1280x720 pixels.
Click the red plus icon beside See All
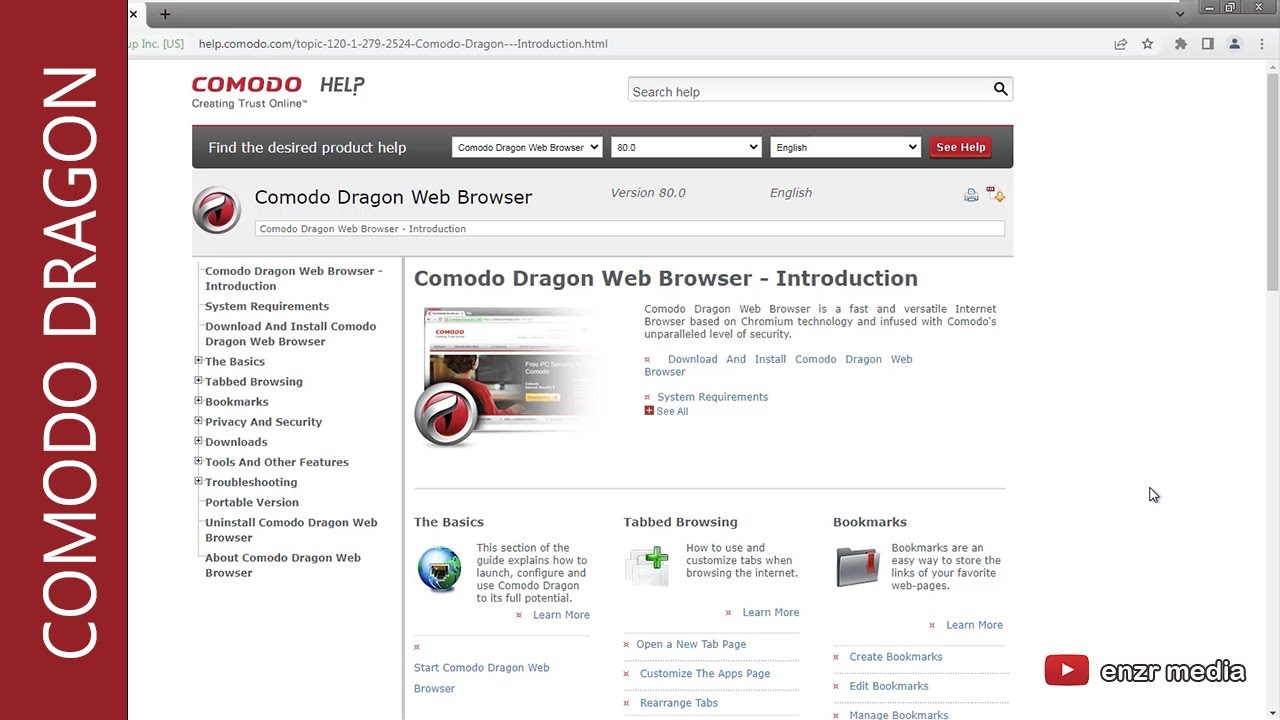(x=649, y=411)
